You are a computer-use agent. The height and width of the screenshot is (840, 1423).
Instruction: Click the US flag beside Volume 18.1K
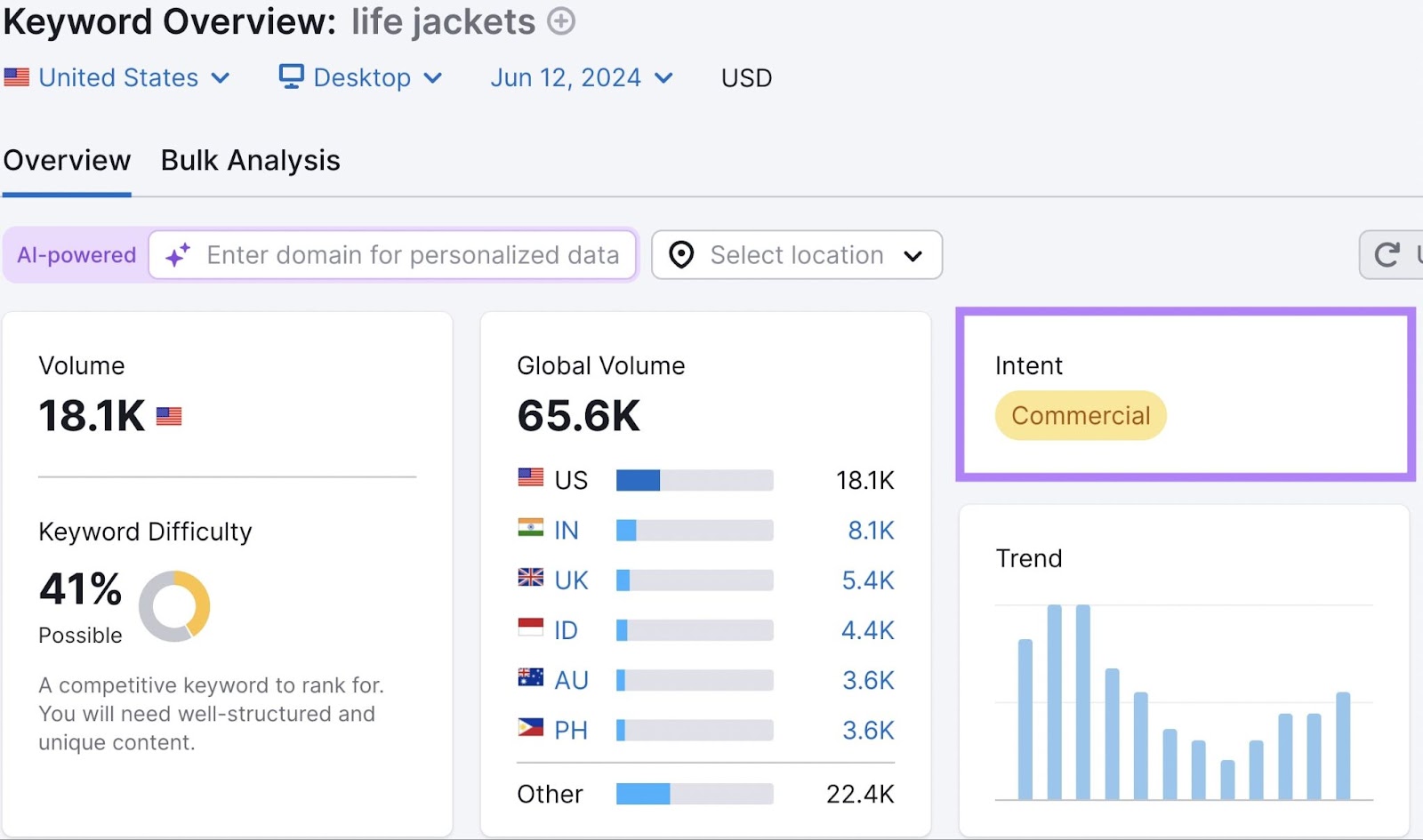(x=169, y=416)
